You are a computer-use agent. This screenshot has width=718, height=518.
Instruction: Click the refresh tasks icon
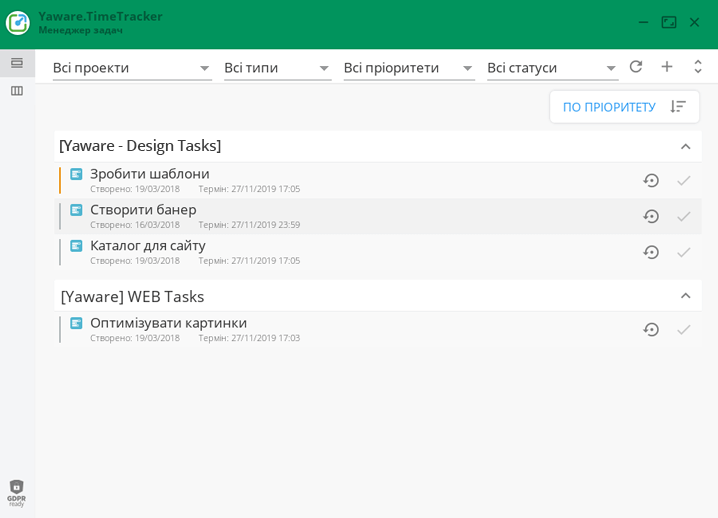[636, 67]
